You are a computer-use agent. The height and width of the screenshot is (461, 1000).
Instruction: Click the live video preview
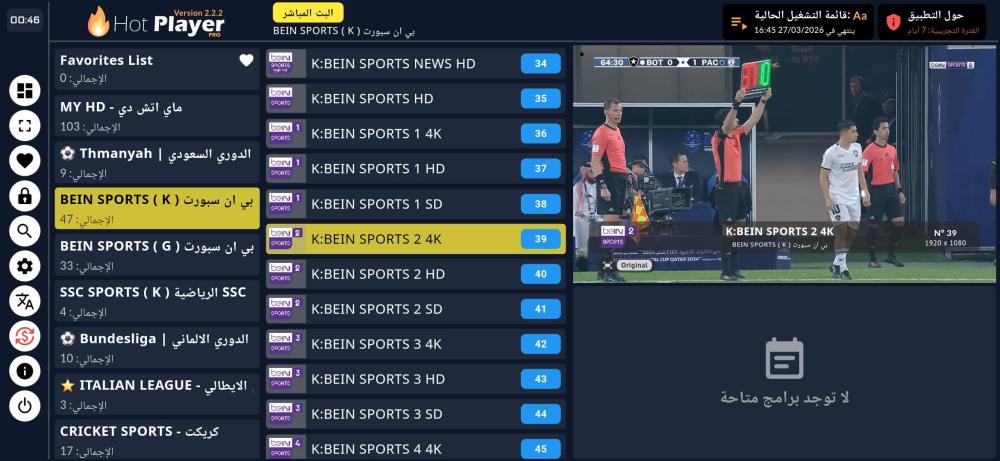784,163
